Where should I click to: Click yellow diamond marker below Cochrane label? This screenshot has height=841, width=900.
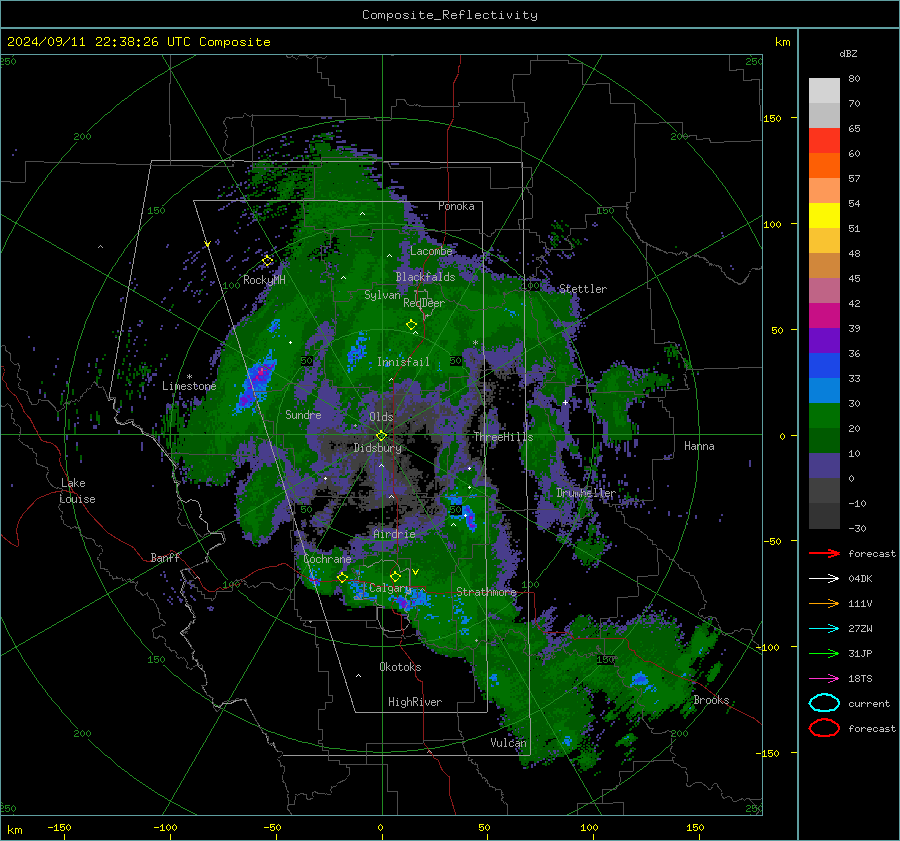pos(342,578)
